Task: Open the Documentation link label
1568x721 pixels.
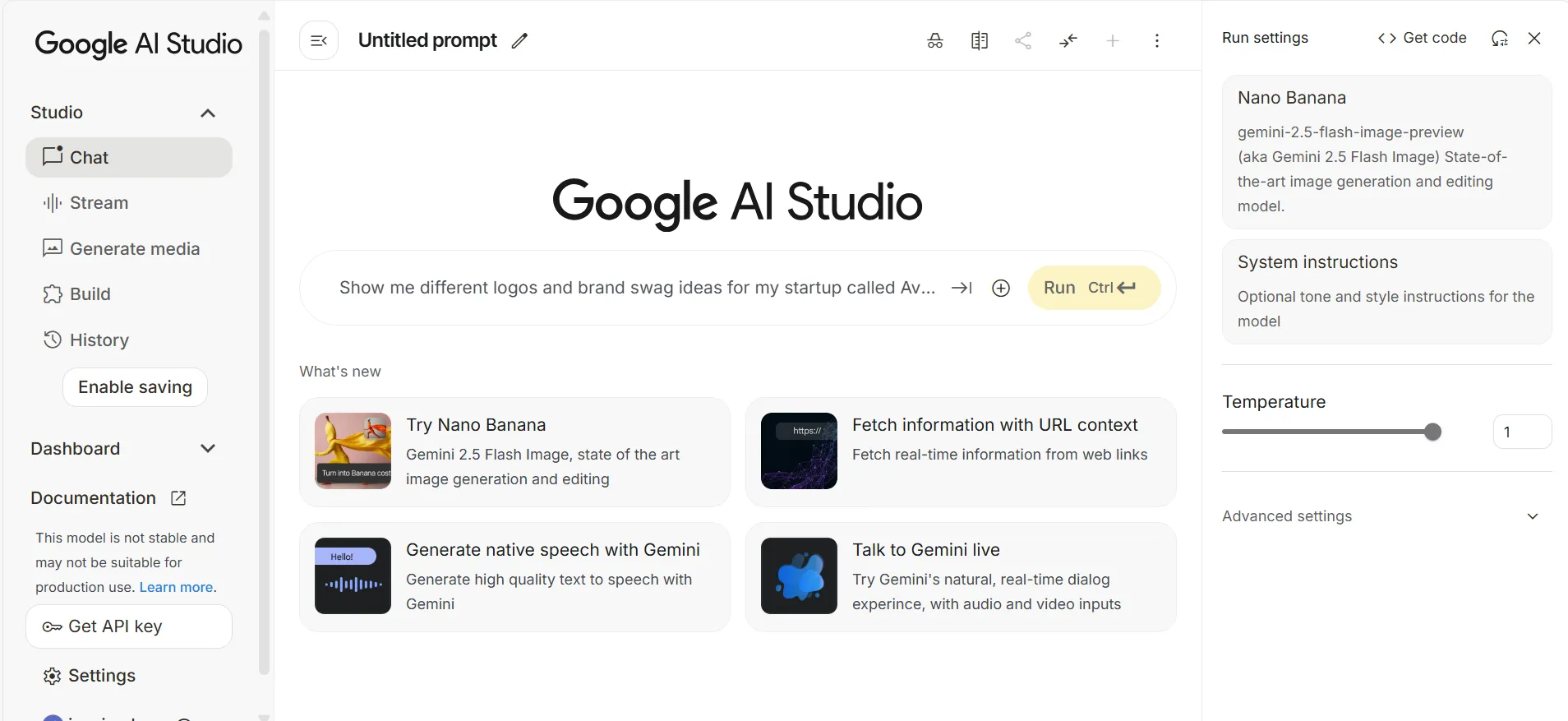Action: (x=93, y=498)
